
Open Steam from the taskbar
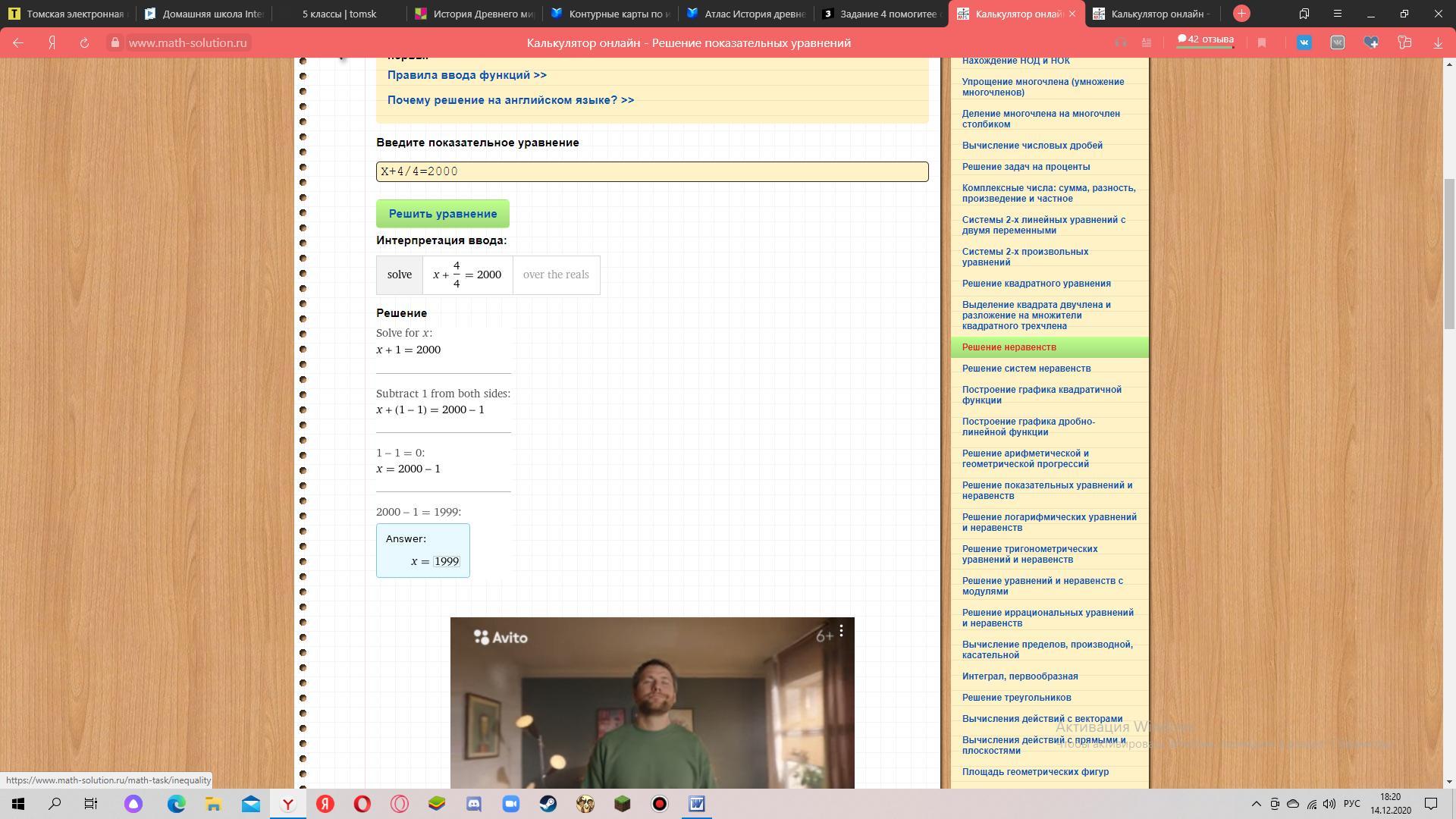point(548,804)
